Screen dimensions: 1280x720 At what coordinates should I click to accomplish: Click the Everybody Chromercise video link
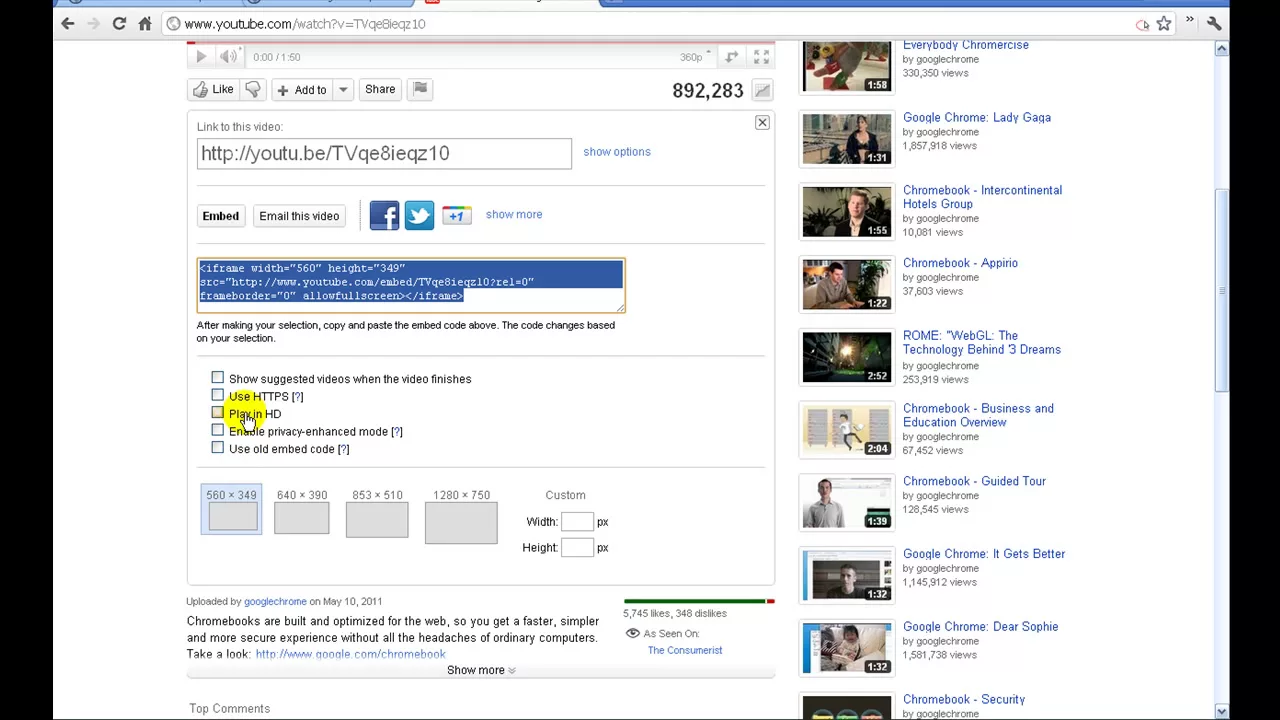pos(966,45)
